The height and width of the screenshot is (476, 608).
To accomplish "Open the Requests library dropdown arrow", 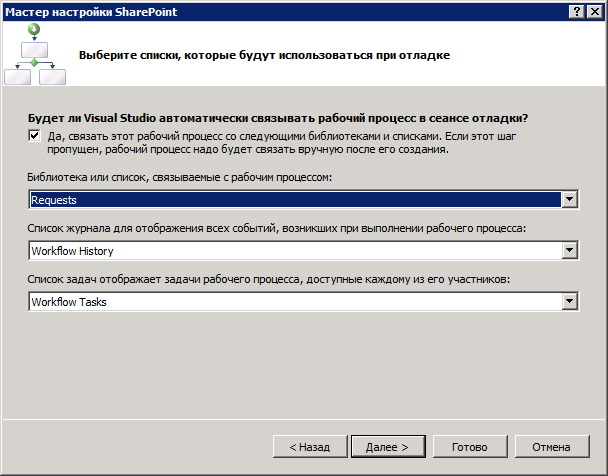I will pos(569,200).
